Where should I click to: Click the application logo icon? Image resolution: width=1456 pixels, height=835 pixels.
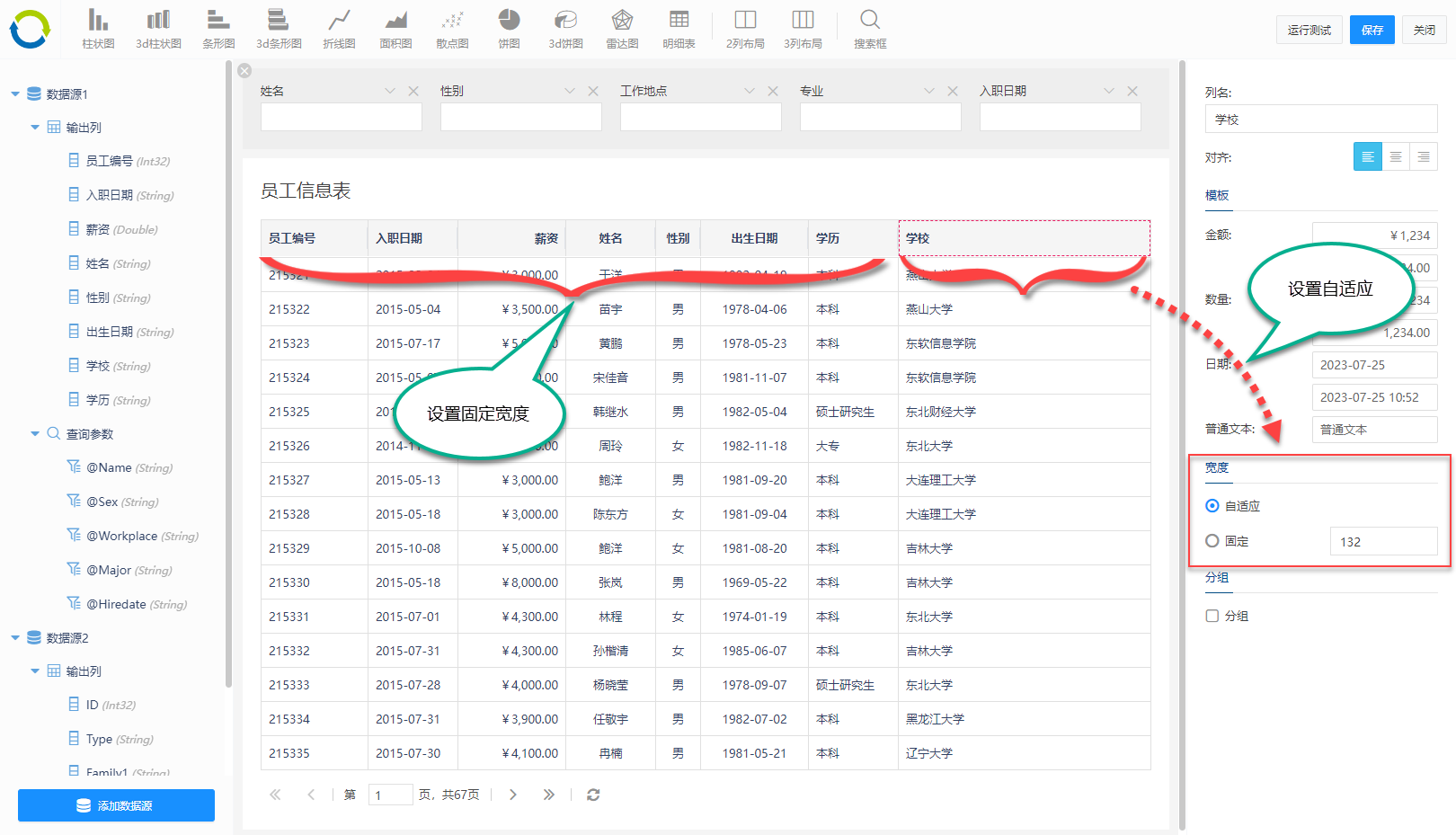tap(30, 30)
